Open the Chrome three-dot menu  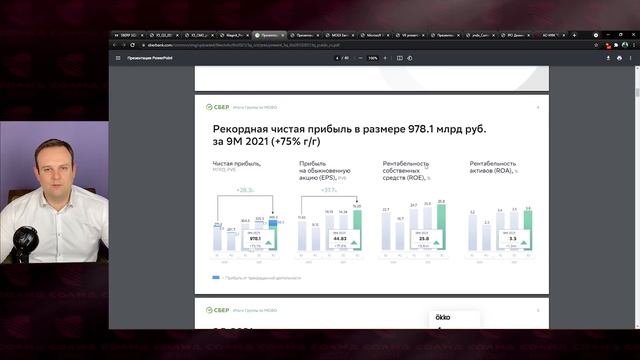coord(634,45)
